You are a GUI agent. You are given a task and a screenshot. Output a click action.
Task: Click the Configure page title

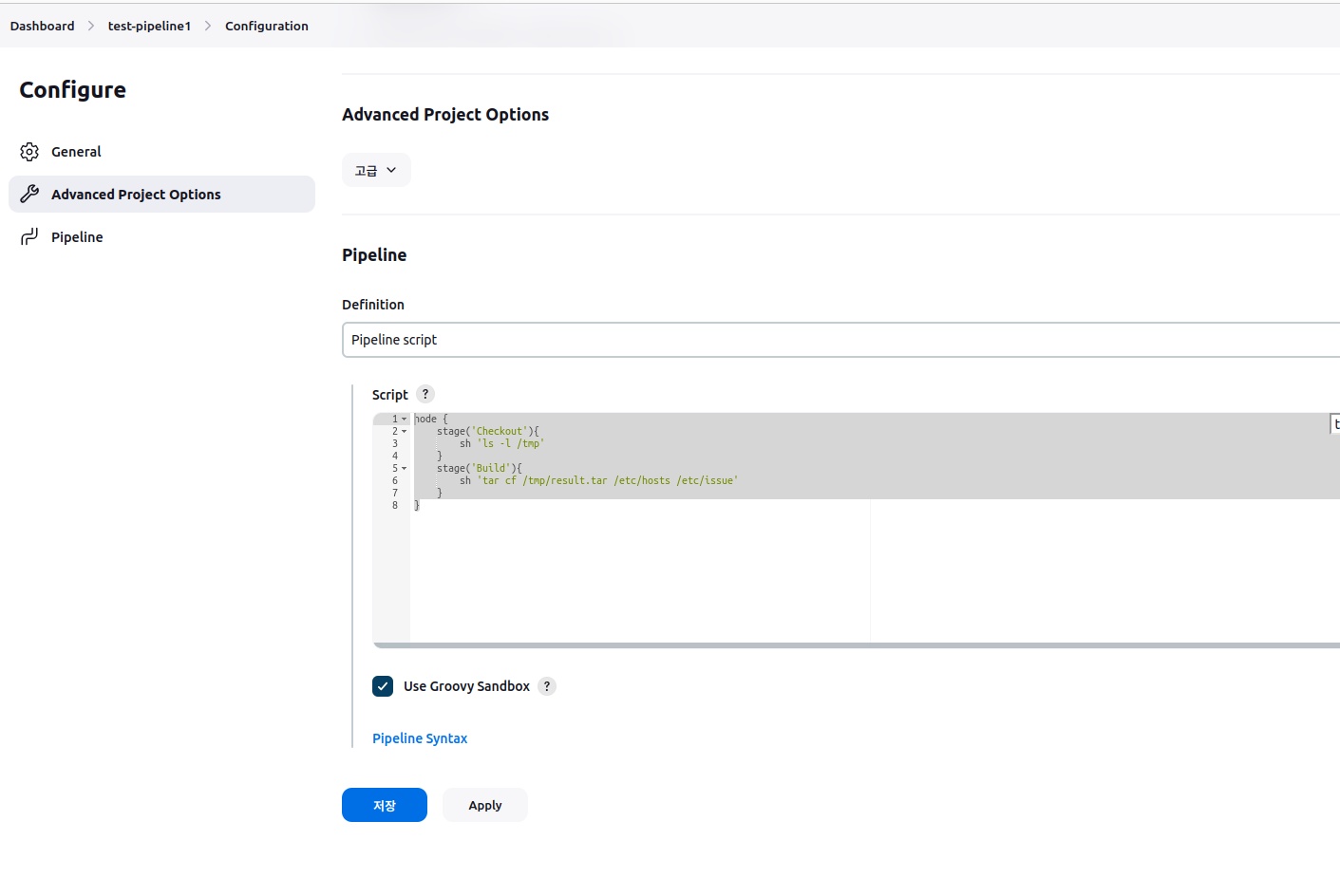coord(73,90)
